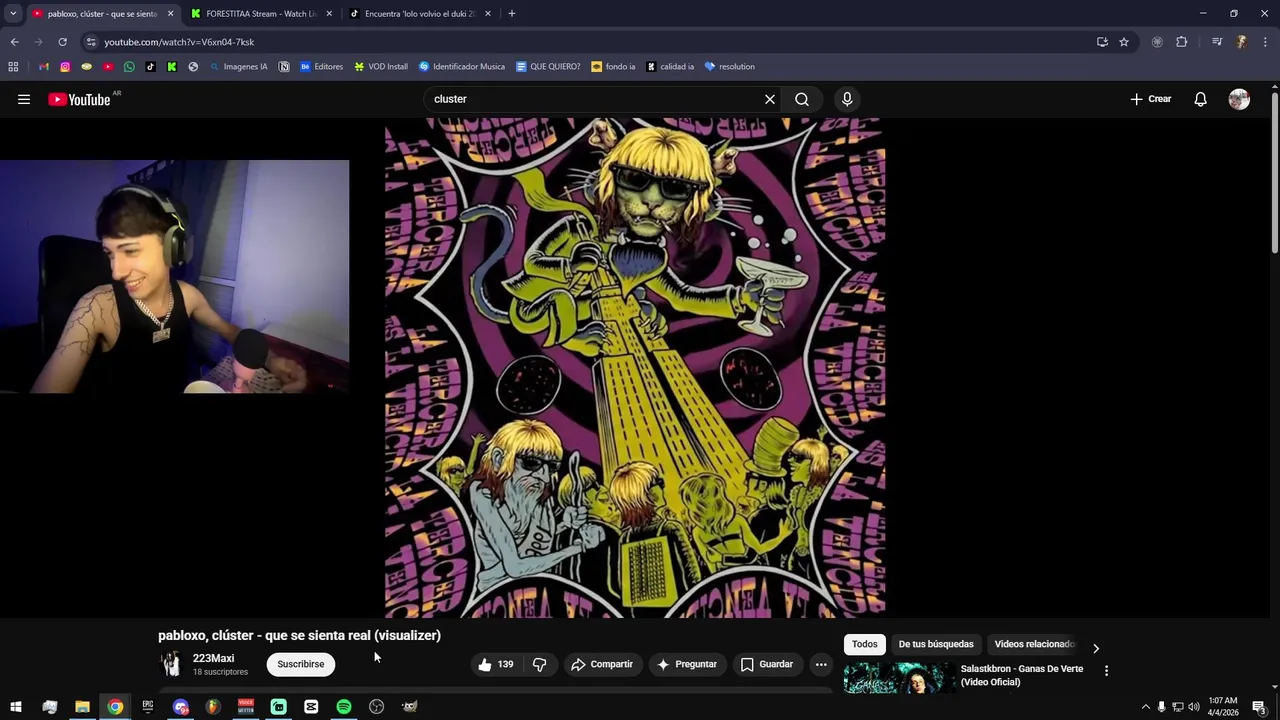Open the 223Maxi channel name link
Screen dimensions: 1280x720
click(x=213, y=658)
